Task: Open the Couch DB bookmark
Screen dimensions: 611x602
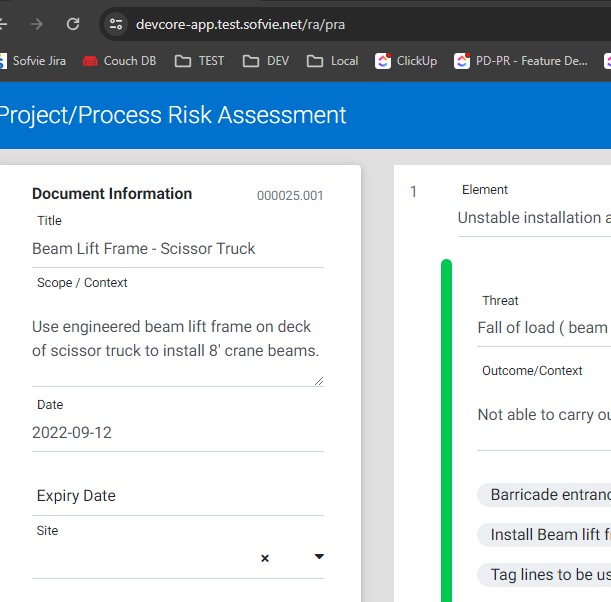Action: tap(119, 61)
